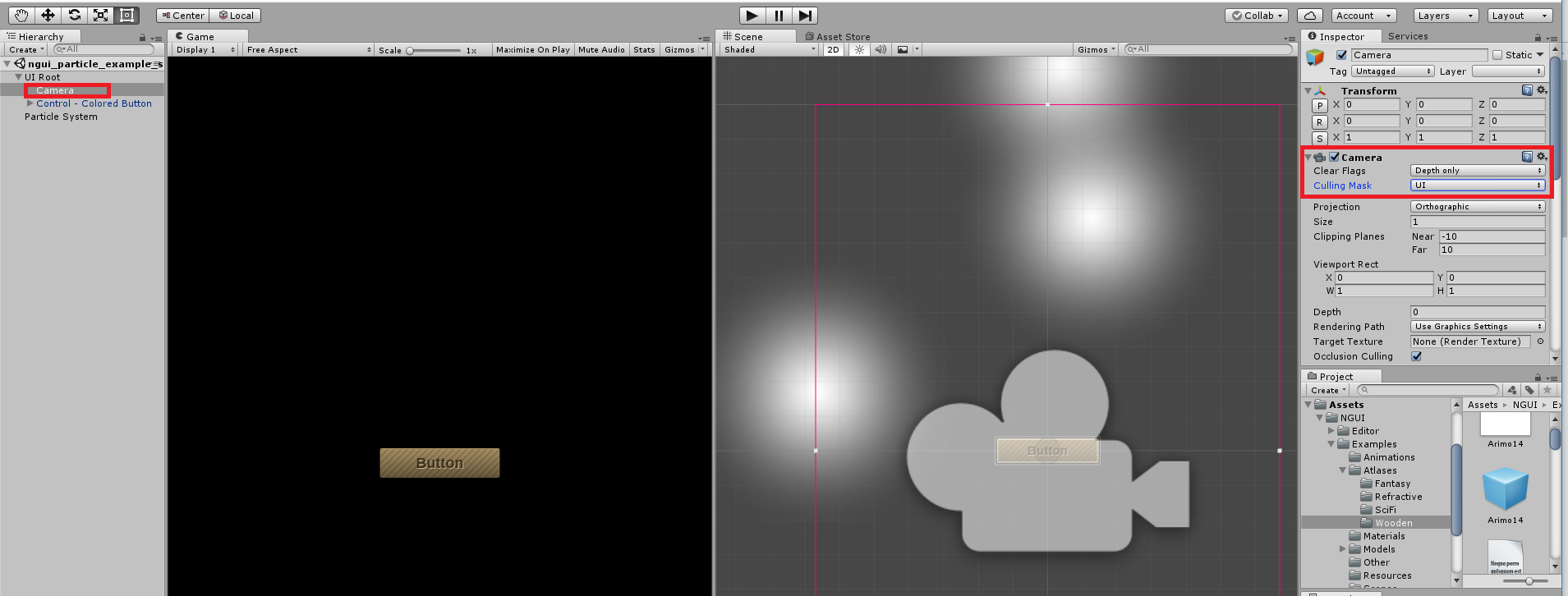Select the Move tool
Image resolution: width=1568 pixels, height=596 pixels.
(x=48, y=15)
